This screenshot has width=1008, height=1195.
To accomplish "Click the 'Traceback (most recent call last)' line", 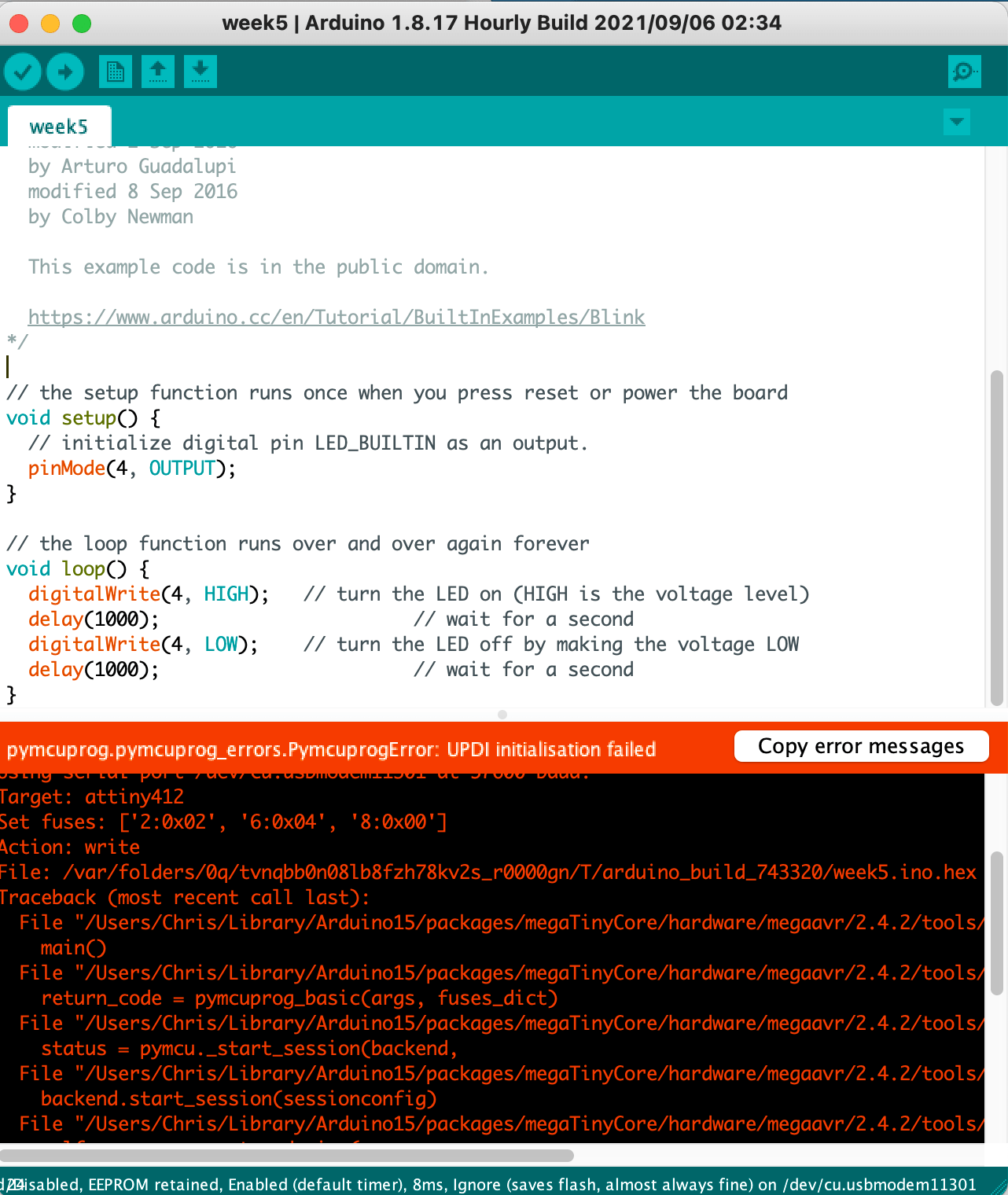I will [x=185, y=897].
